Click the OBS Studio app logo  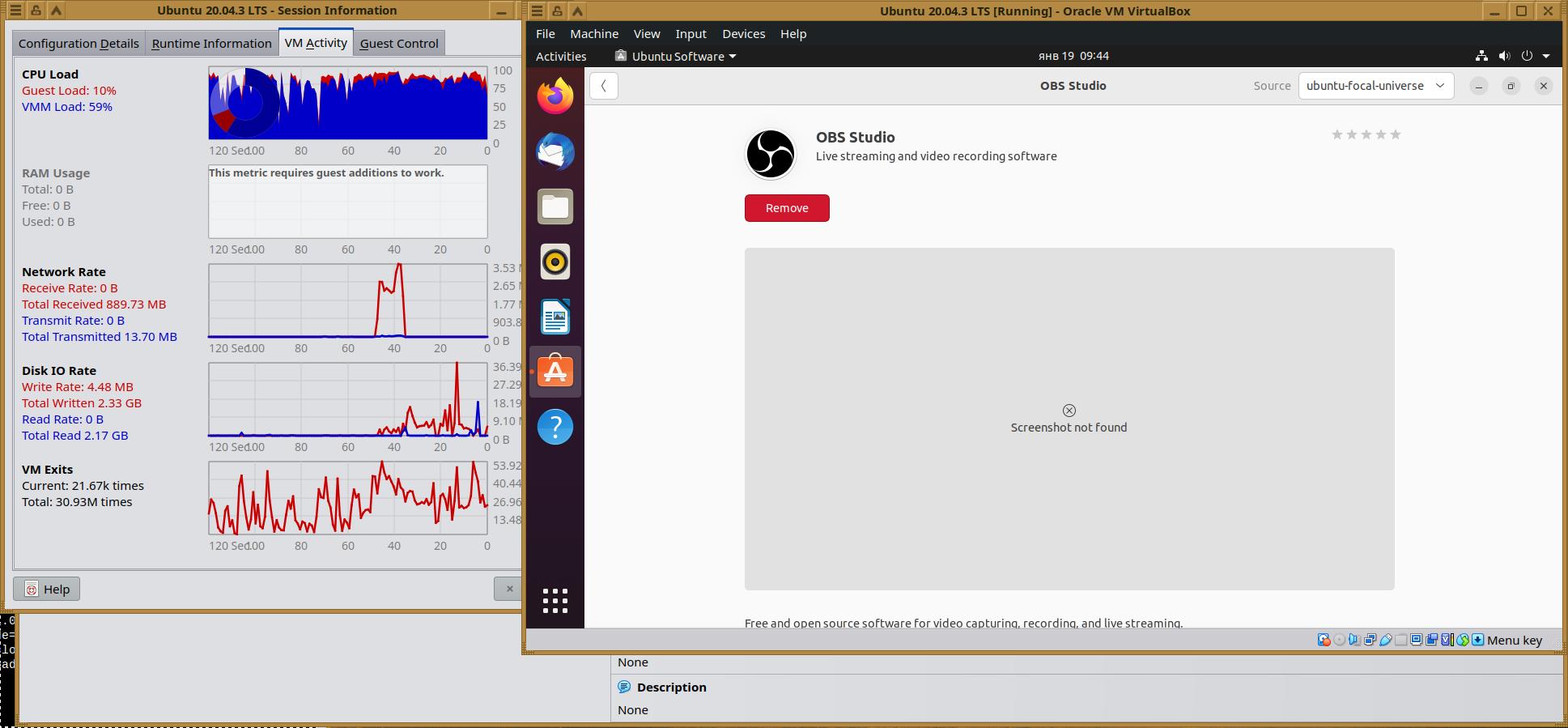[x=771, y=154]
